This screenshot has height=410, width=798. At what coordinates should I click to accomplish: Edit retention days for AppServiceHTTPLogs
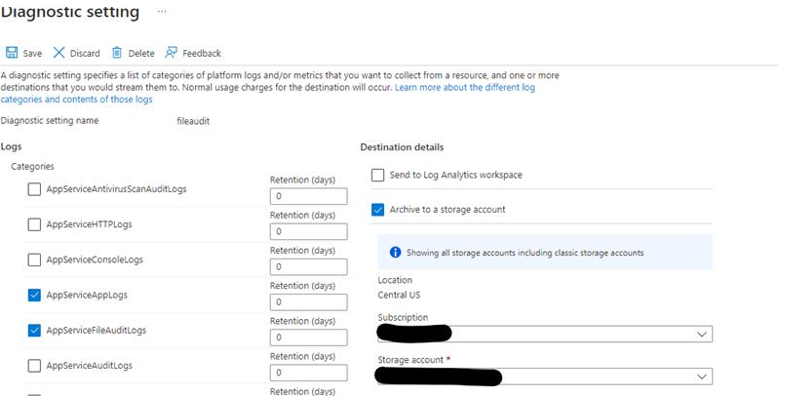coord(308,231)
